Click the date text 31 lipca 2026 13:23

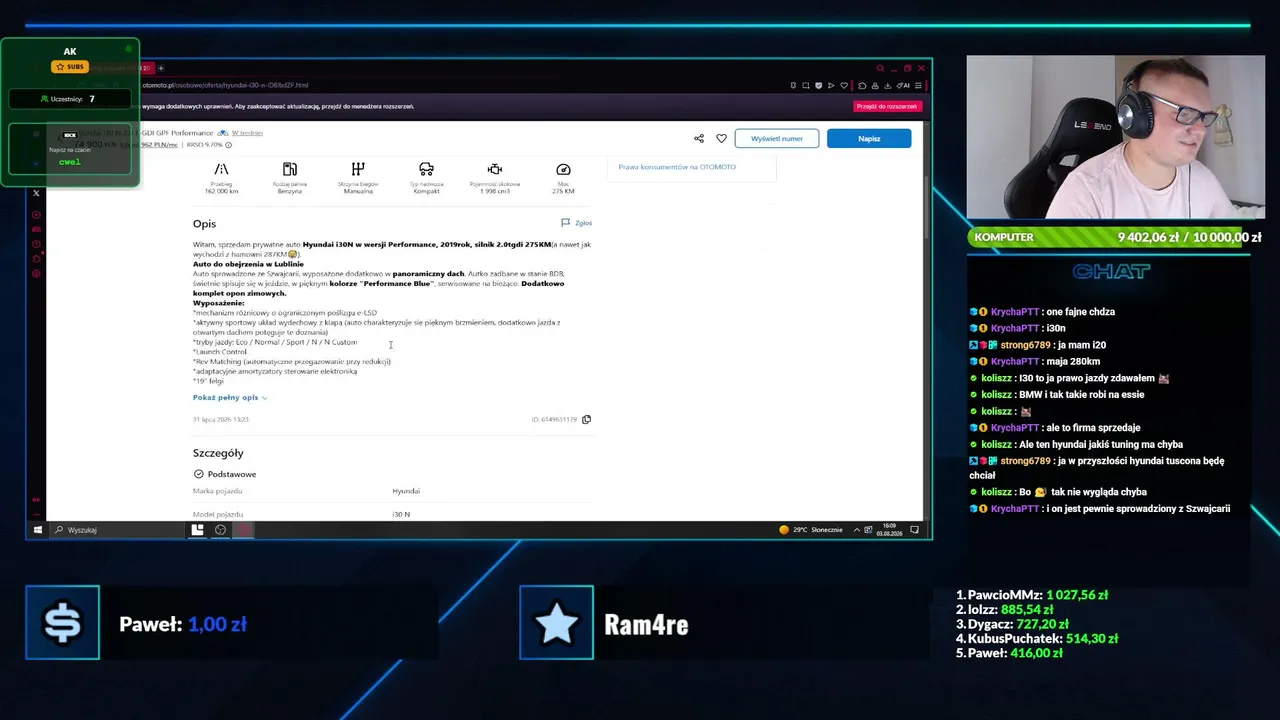(x=220, y=420)
